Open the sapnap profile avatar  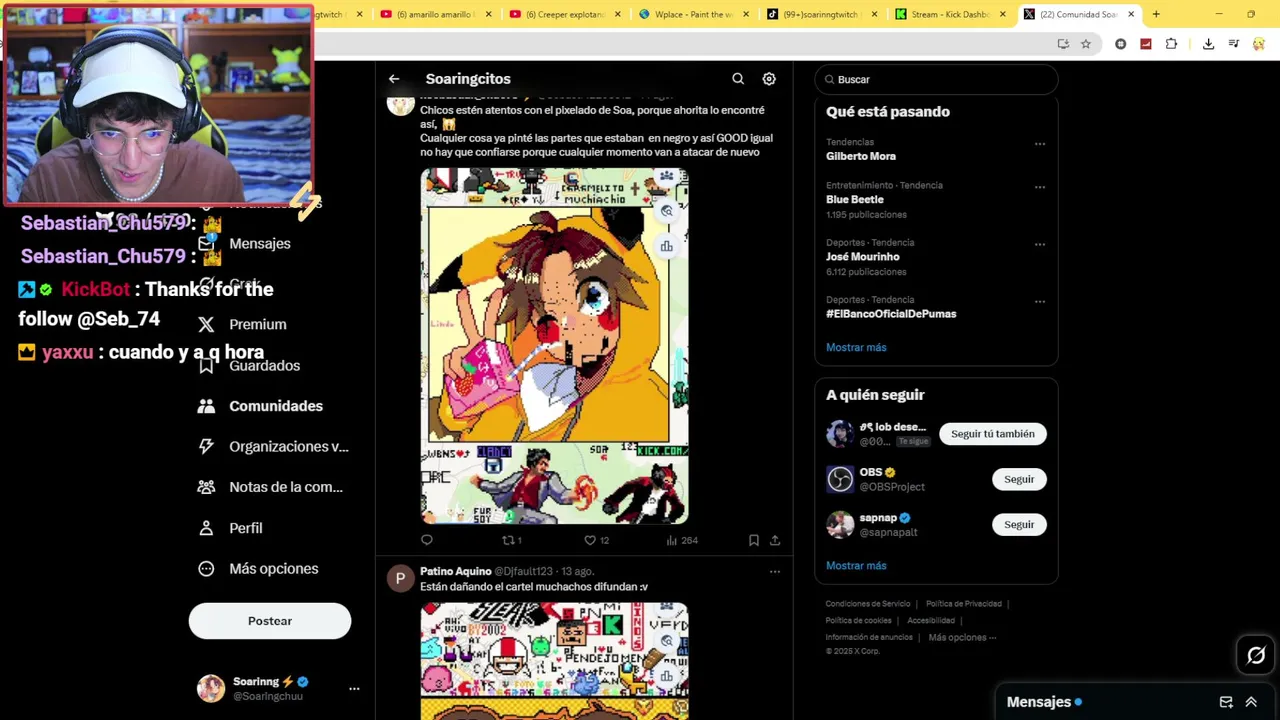pyautogui.click(x=840, y=524)
